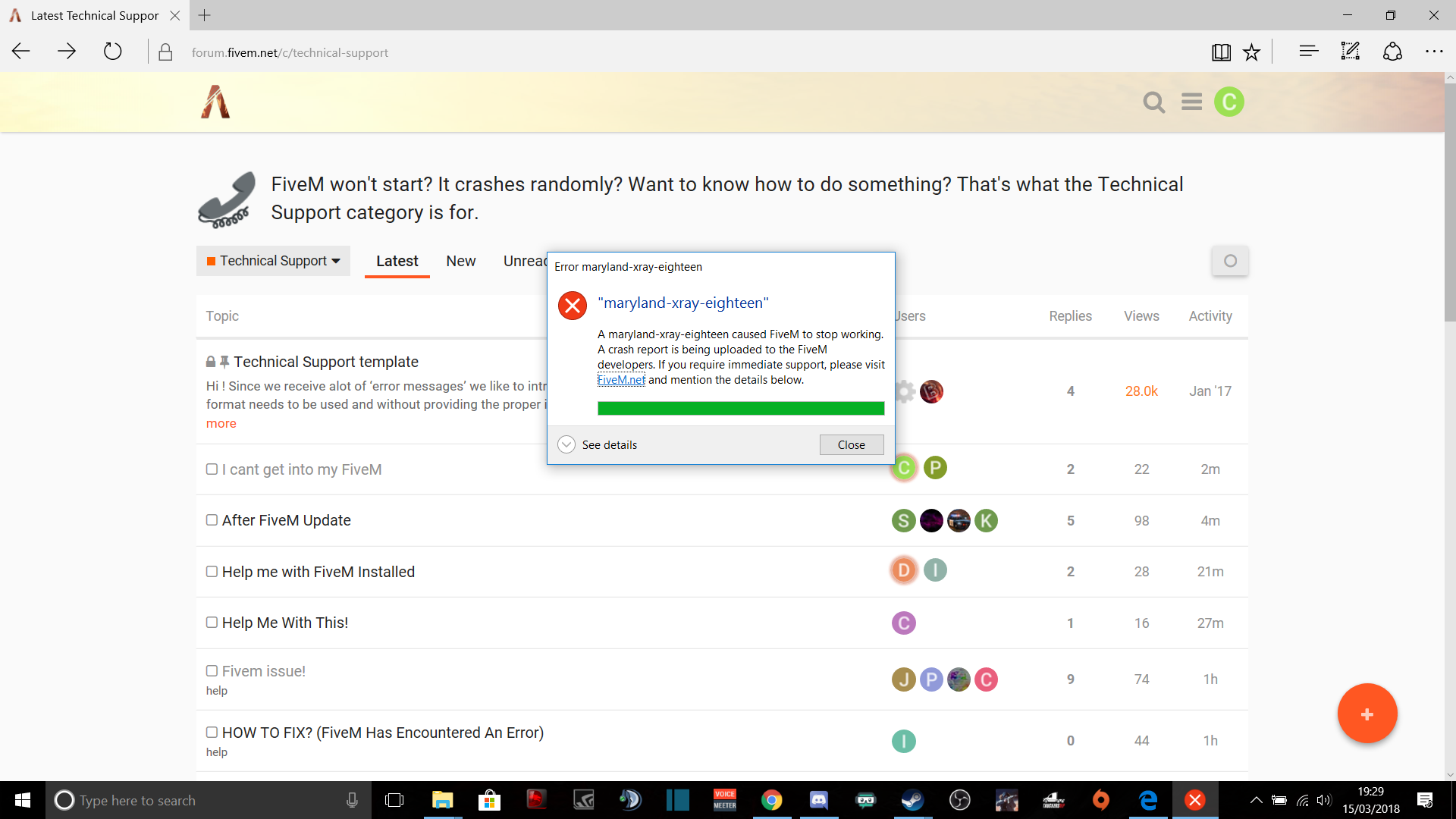Open Help me with FiveM Installed topic

click(x=318, y=572)
